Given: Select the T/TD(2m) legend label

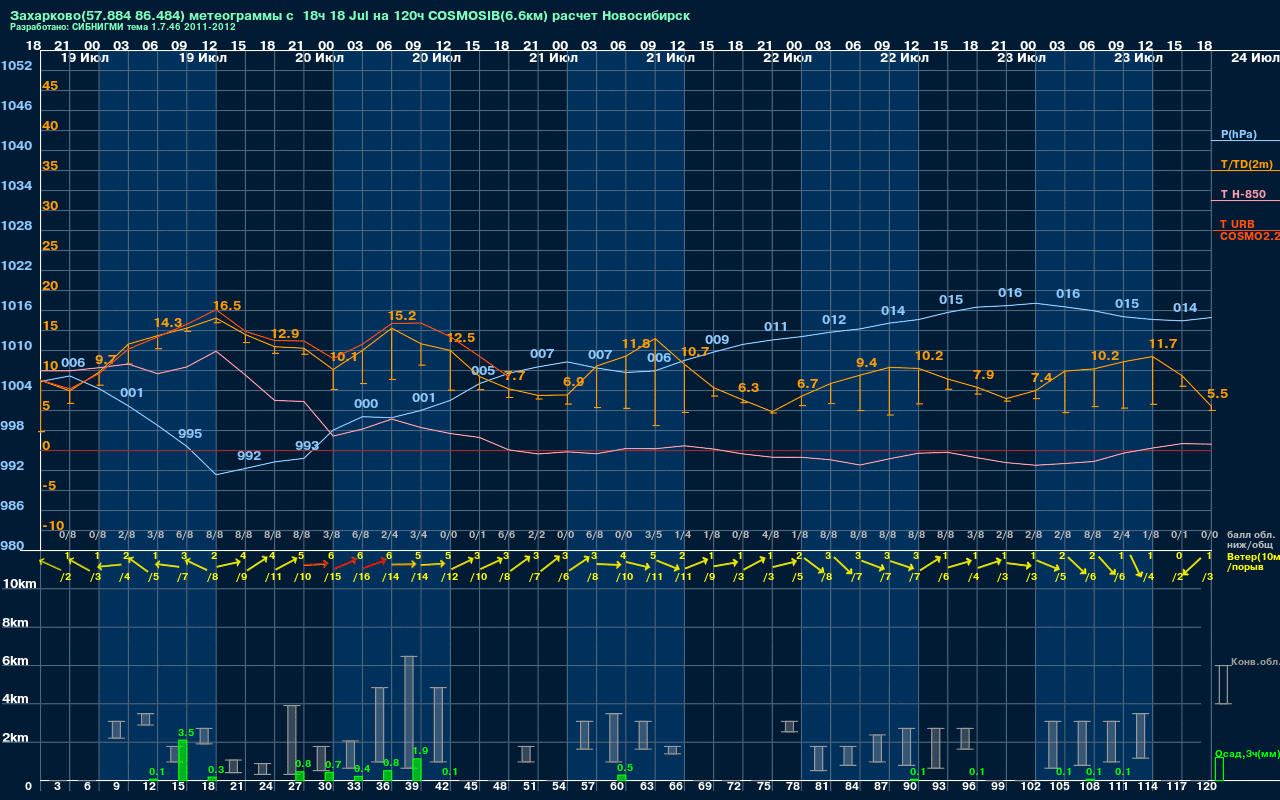Looking at the screenshot, I should tap(1246, 164).
